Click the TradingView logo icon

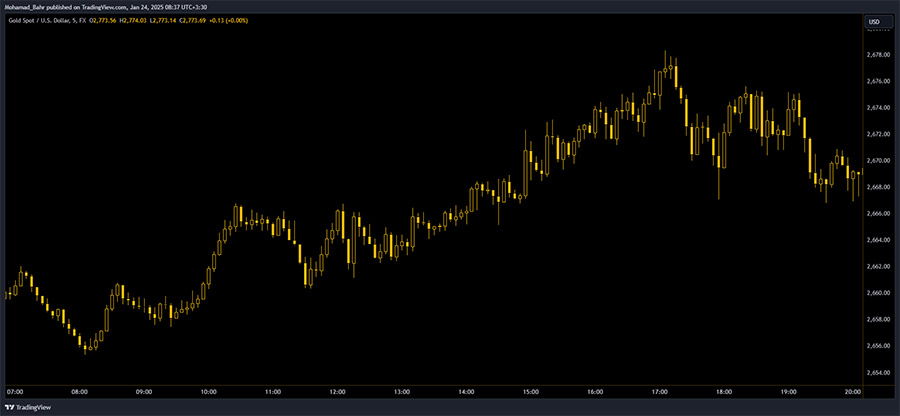[x=11, y=407]
